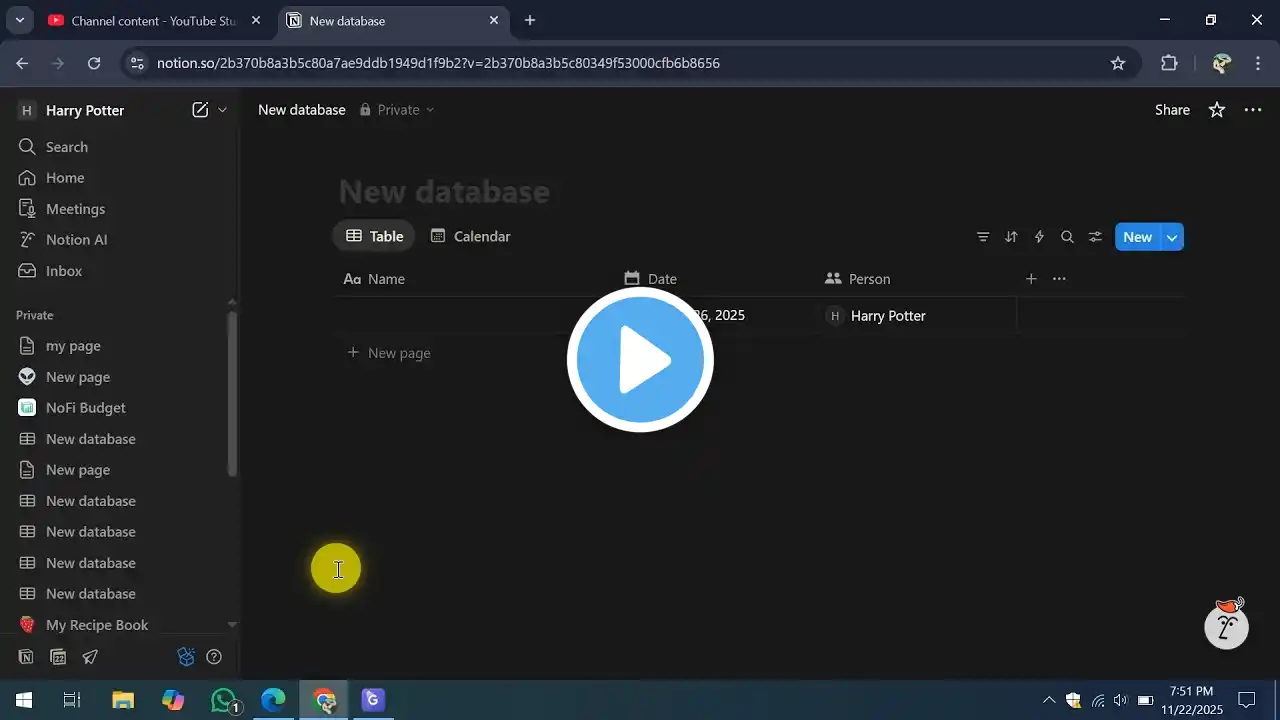Switch to the Table view tab
Image resolution: width=1280 pixels, height=720 pixels.
coord(374,236)
